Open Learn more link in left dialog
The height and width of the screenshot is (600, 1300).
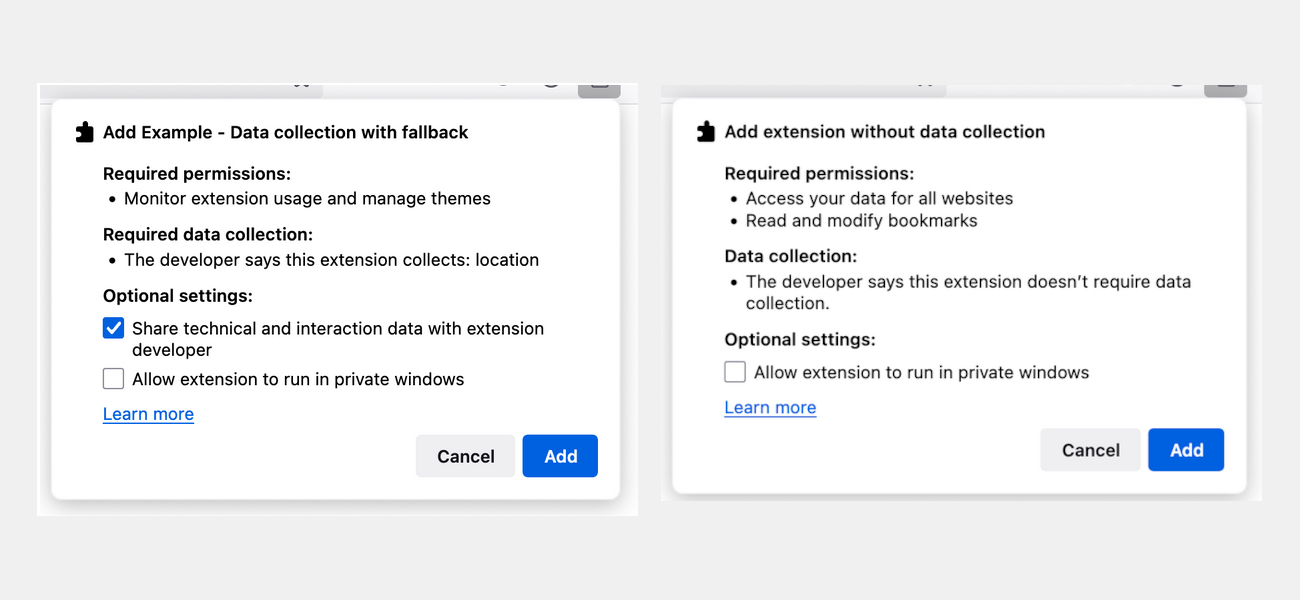click(148, 414)
